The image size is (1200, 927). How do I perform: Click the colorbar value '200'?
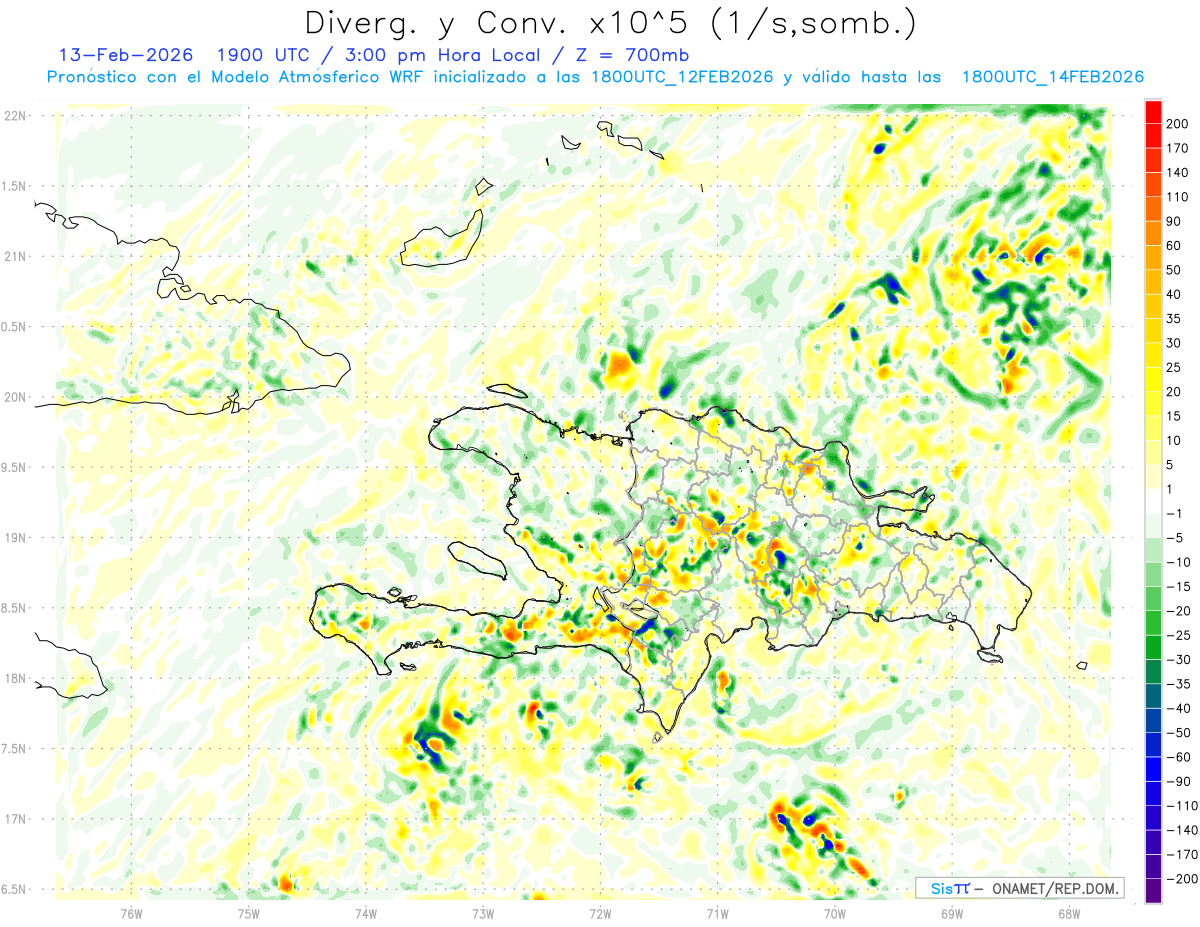(1177, 124)
